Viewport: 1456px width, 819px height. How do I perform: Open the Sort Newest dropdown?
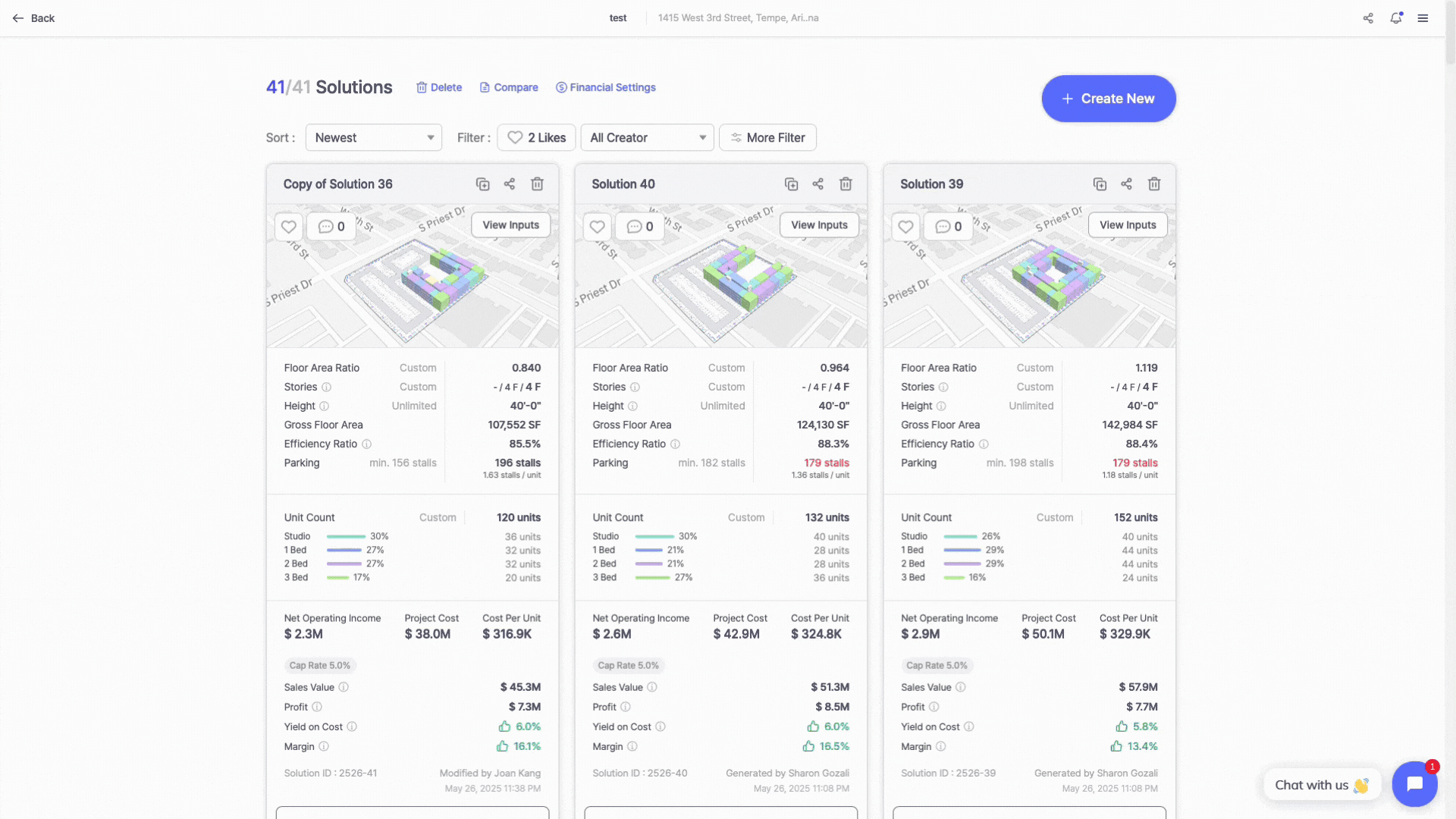coord(373,138)
